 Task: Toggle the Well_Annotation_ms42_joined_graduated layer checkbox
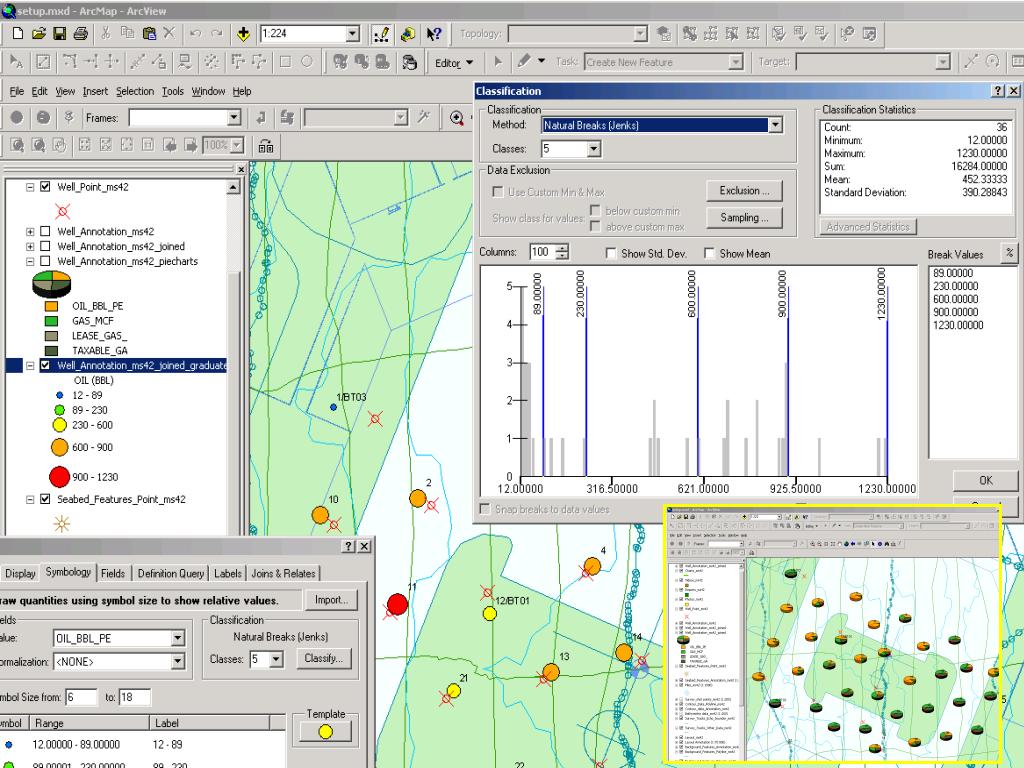(45, 366)
